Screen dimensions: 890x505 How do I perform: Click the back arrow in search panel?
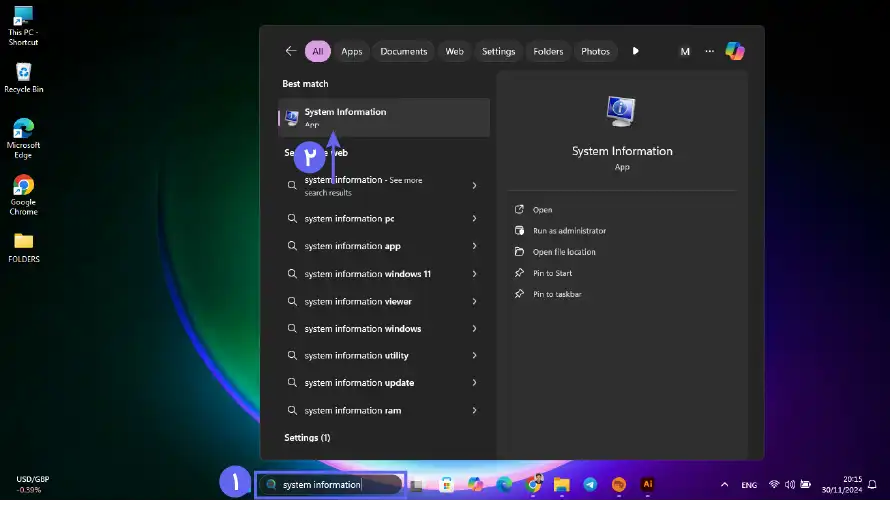[291, 51]
